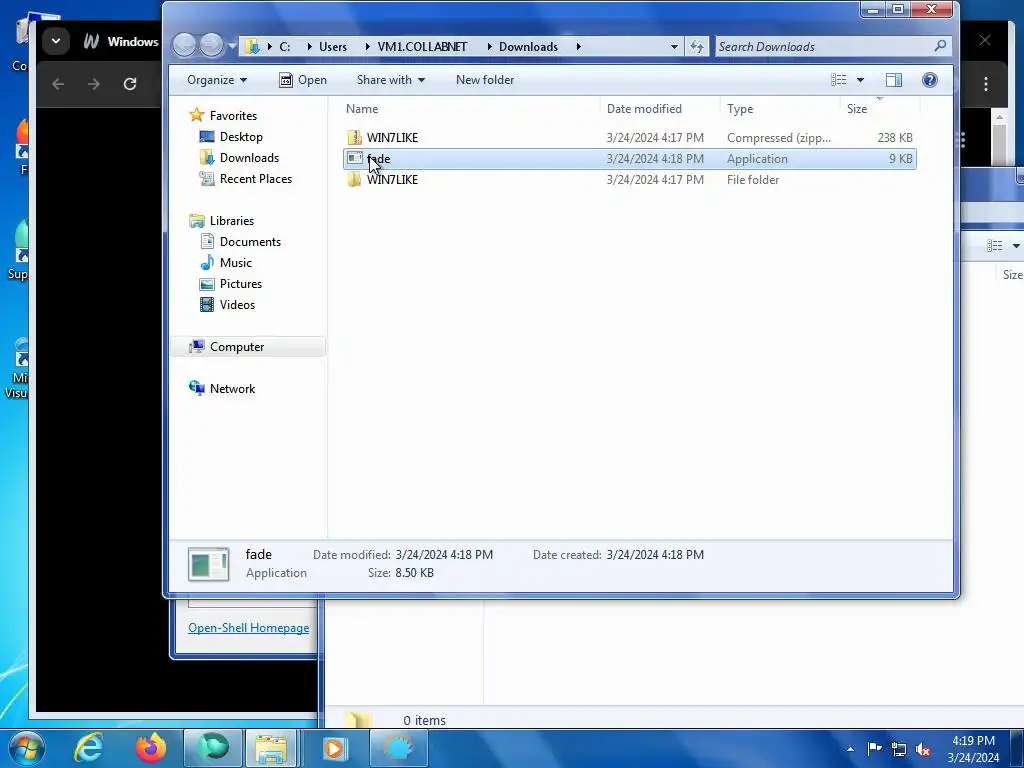
Task: Open address bar previous locations dropdown
Action: (x=674, y=47)
